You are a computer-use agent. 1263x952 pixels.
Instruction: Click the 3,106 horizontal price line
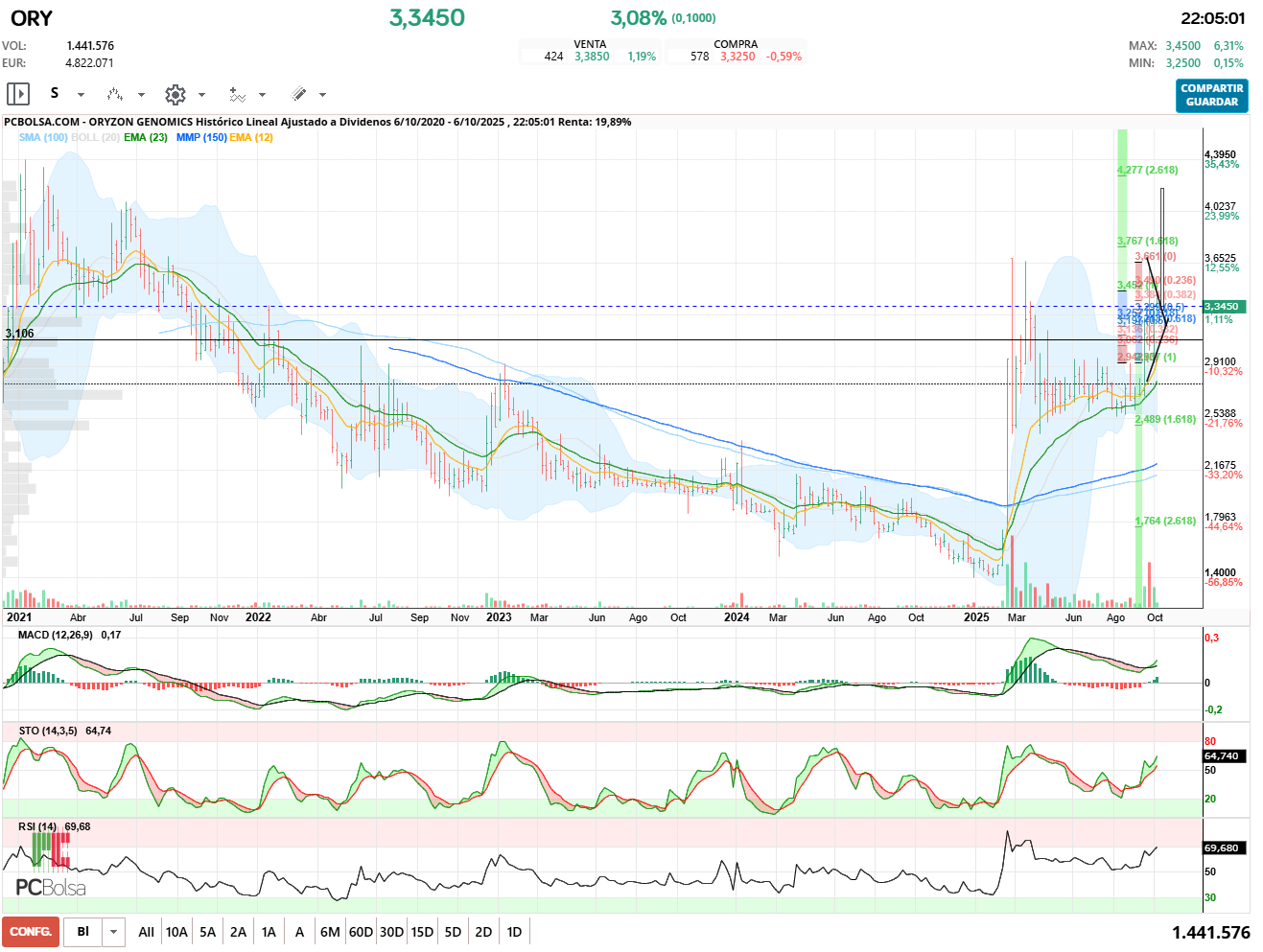click(575, 340)
